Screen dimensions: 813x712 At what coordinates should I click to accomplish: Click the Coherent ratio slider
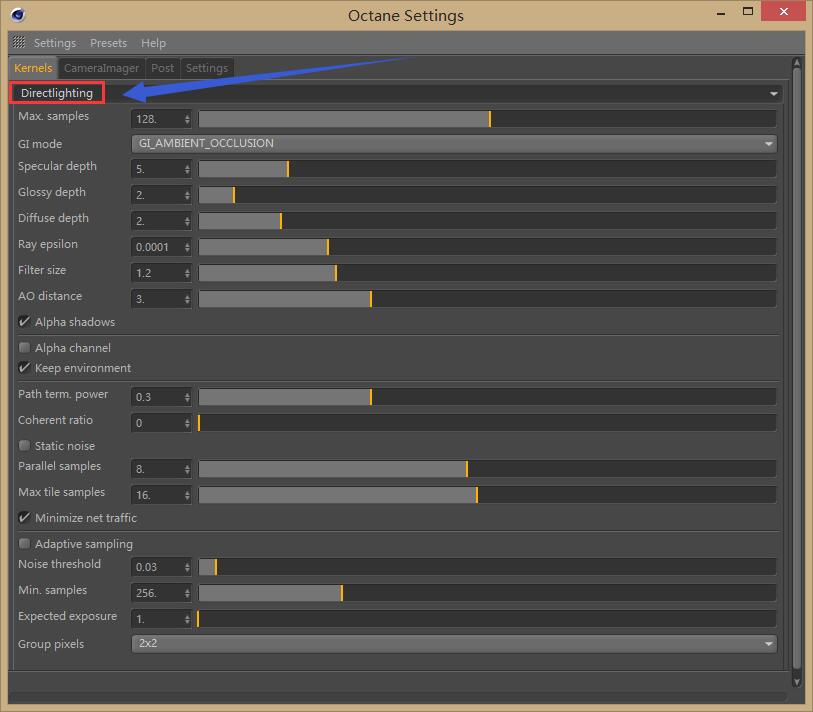[x=487, y=423]
